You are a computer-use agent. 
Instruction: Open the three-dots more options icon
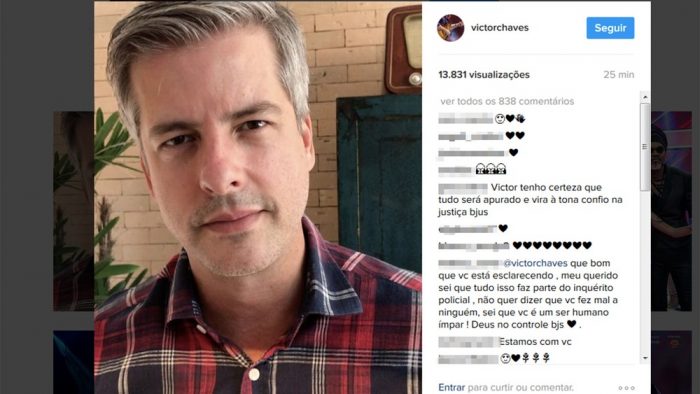point(626,388)
